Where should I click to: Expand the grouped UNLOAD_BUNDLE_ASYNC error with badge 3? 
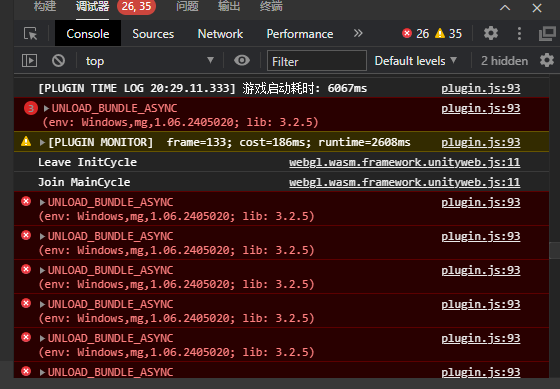coord(46,108)
